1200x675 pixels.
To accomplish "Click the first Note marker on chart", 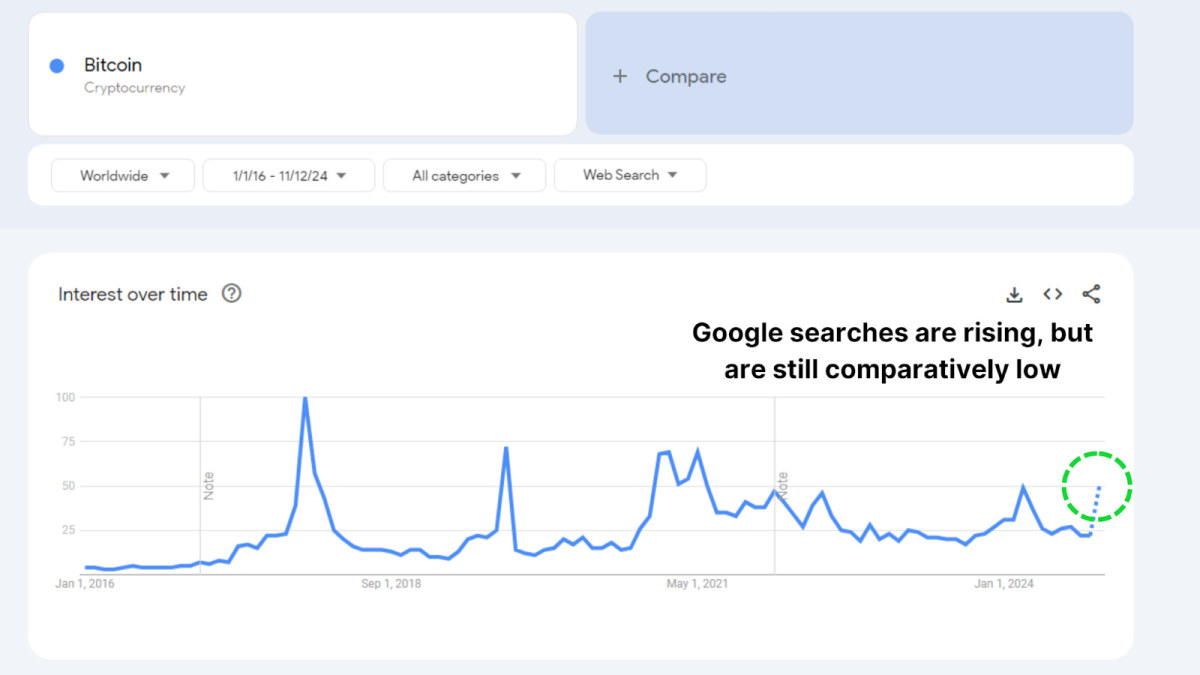I will coord(209,486).
